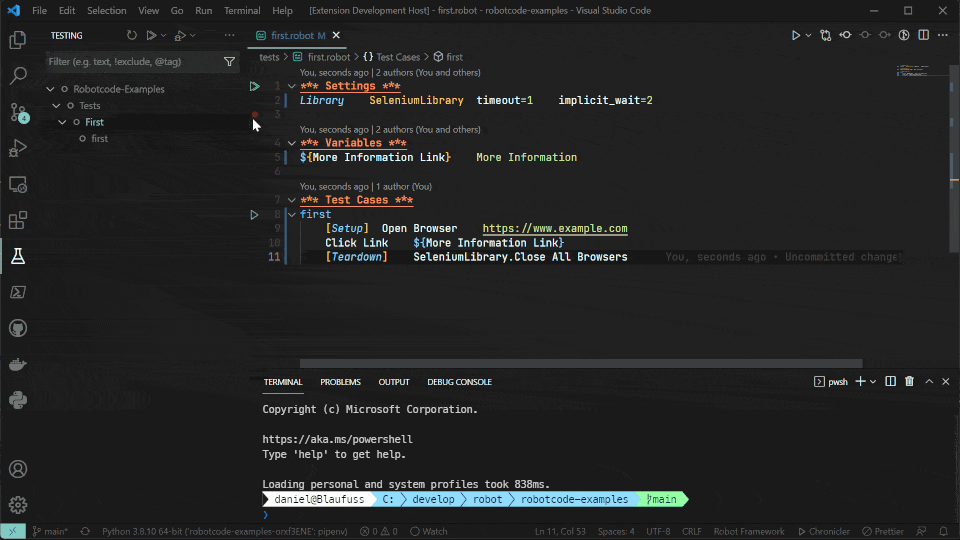Click the CRLF line ending indicator
The height and width of the screenshot is (540, 960).
(x=692, y=531)
